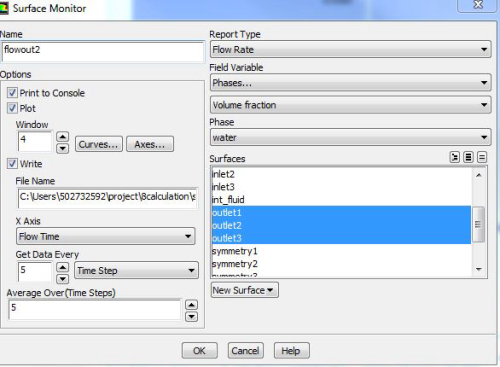Decrease the Window number with down arrow
The image size is (500, 367).
(x=63, y=148)
